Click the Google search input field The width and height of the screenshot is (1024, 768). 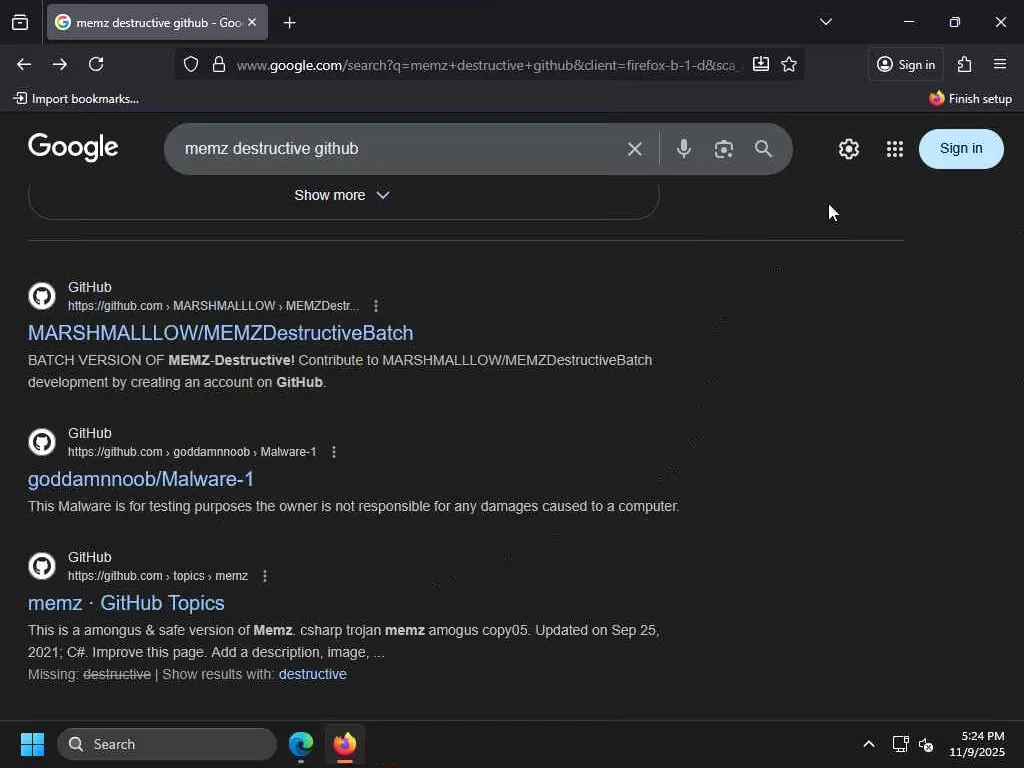(398, 149)
